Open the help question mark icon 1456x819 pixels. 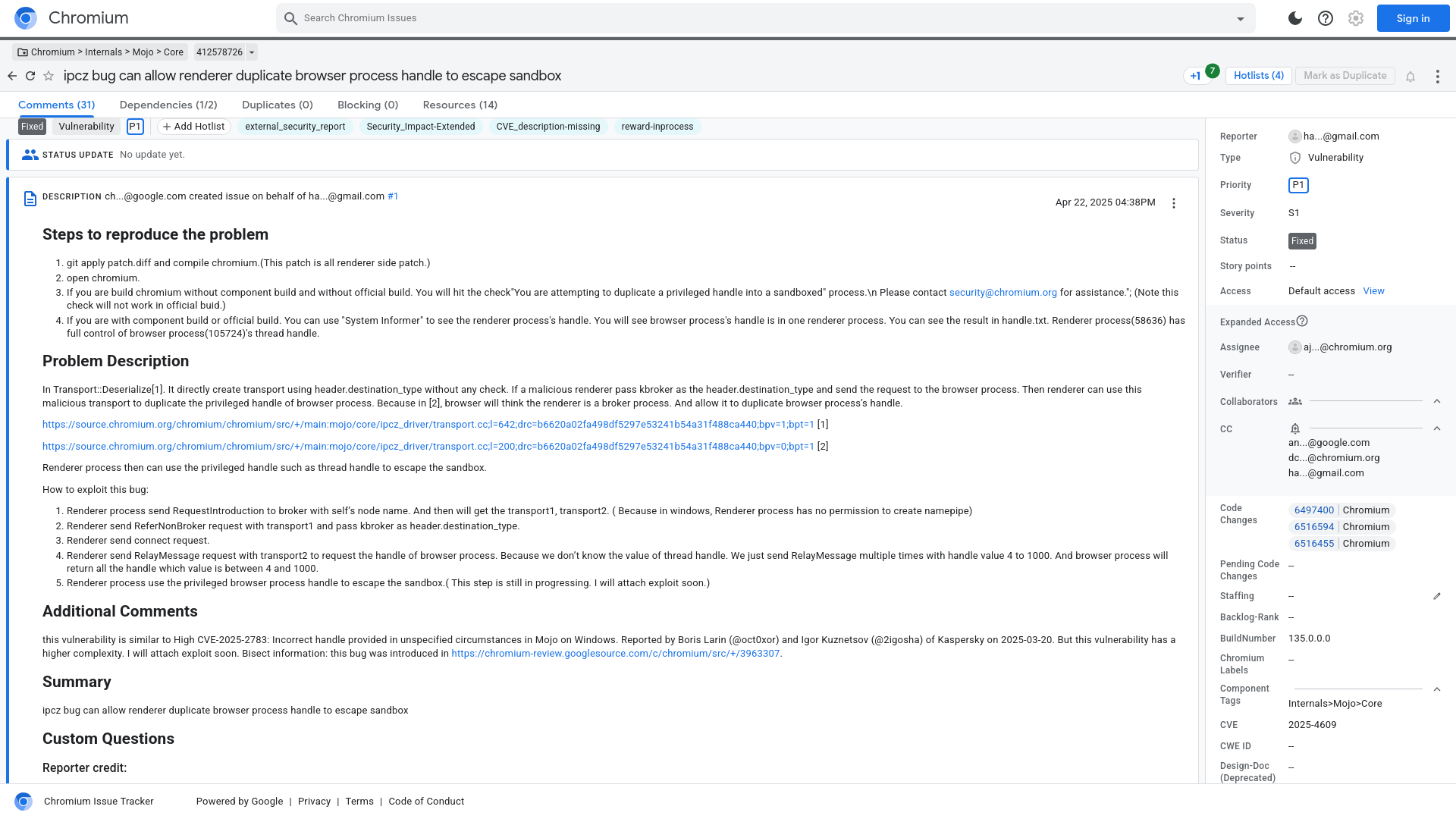point(1326,18)
